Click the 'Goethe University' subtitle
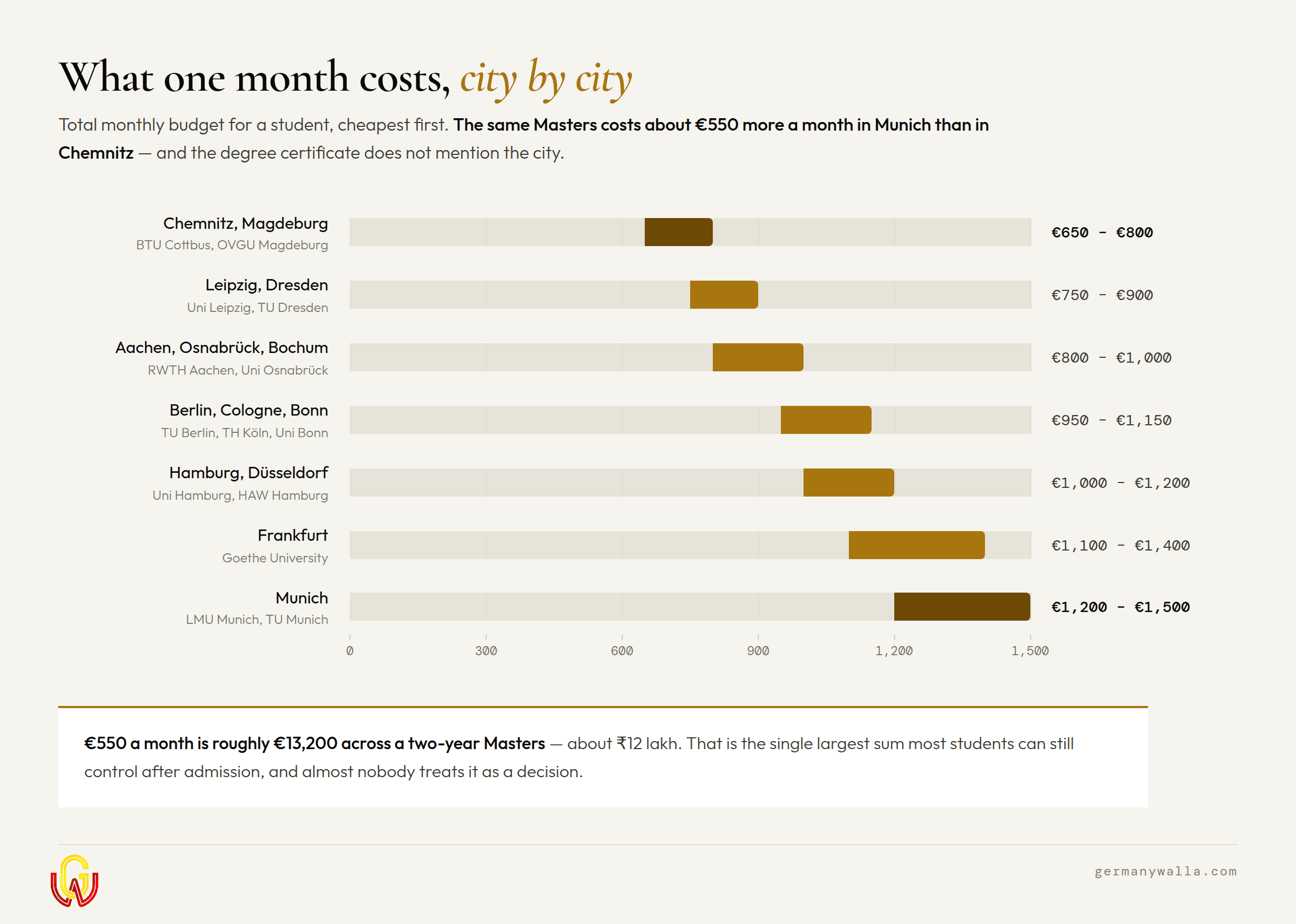 pyautogui.click(x=275, y=558)
